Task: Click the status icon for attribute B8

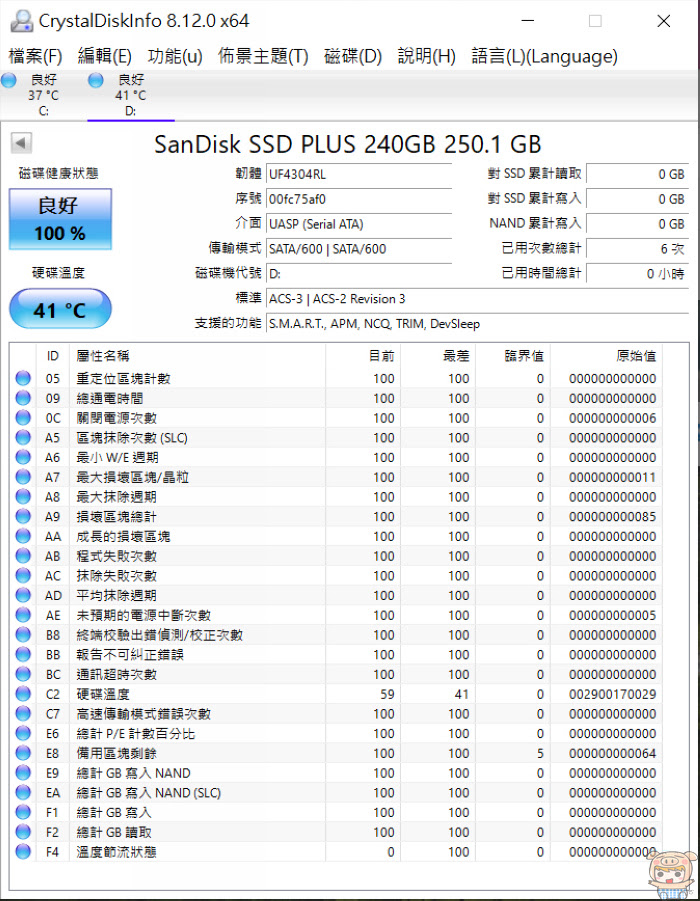Action: click(23, 634)
